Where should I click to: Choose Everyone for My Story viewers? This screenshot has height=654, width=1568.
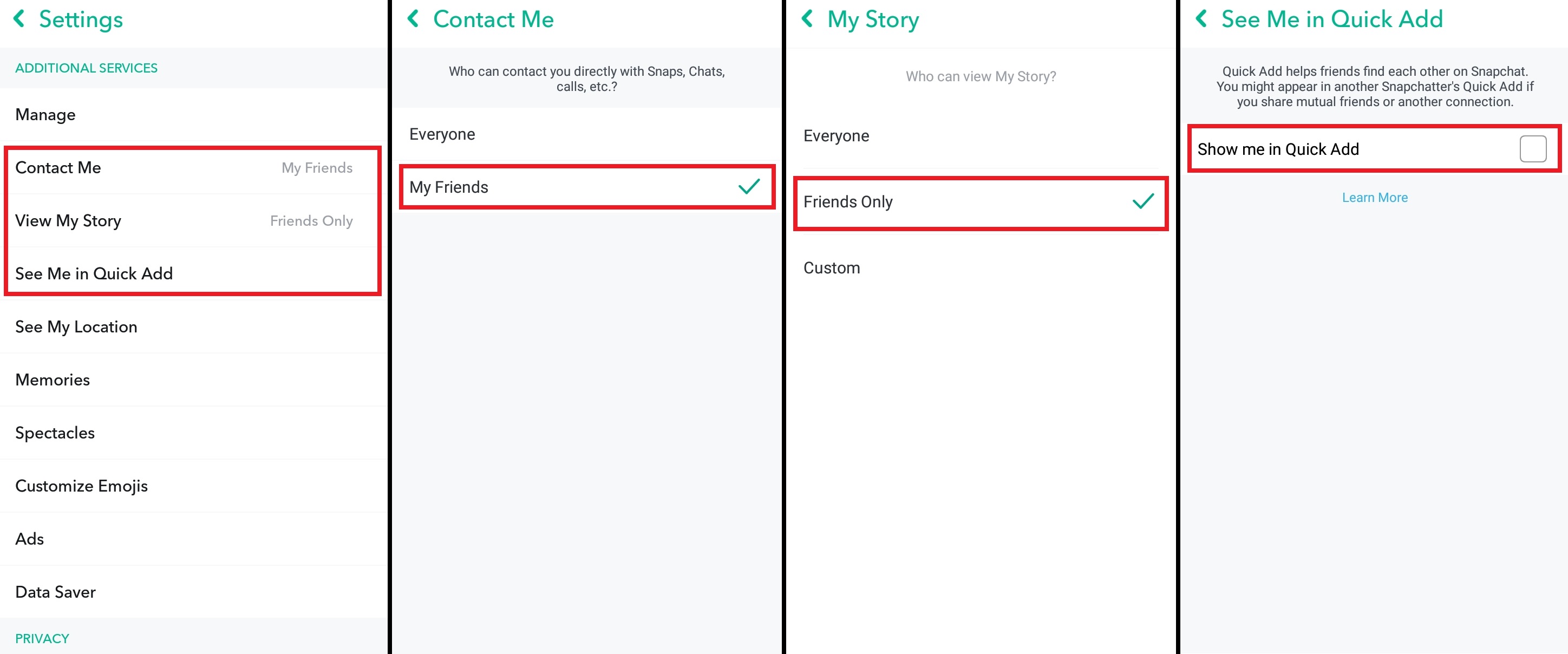pyautogui.click(x=981, y=136)
